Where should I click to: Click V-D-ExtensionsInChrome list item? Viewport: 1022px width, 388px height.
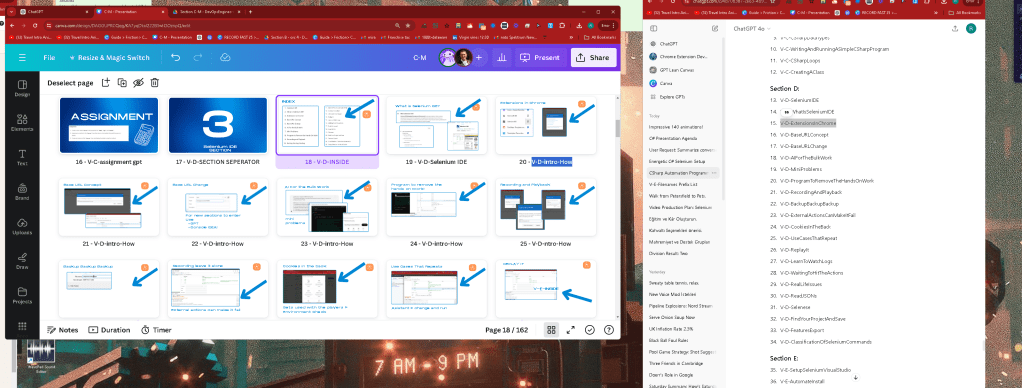point(808,123)
